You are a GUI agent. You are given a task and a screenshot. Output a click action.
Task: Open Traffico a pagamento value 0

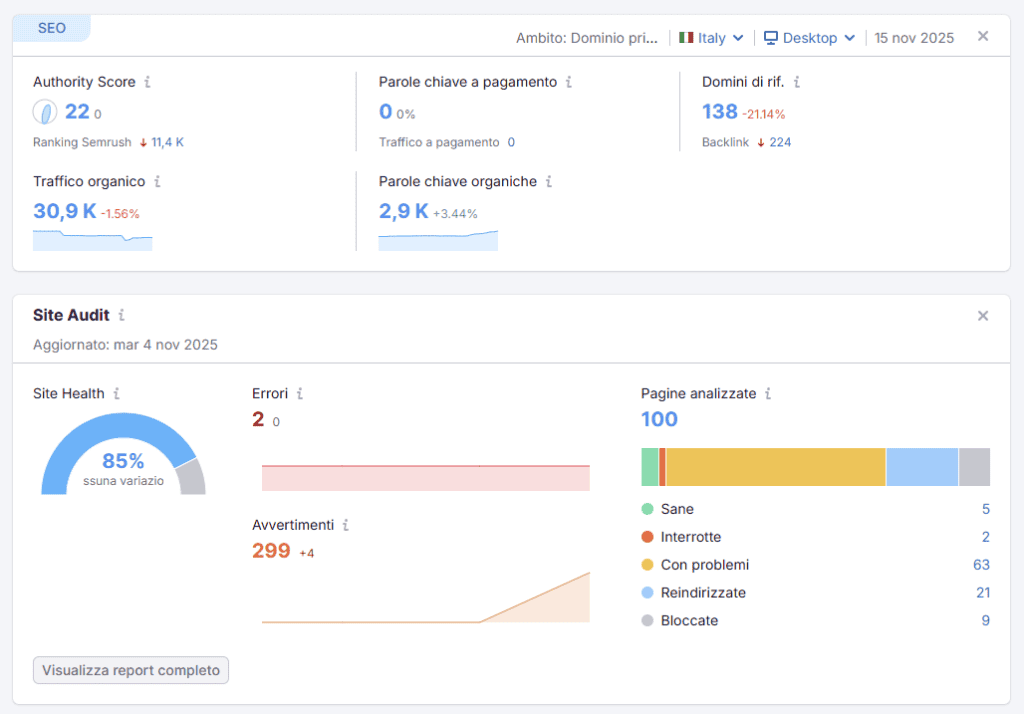coord(511,142)
